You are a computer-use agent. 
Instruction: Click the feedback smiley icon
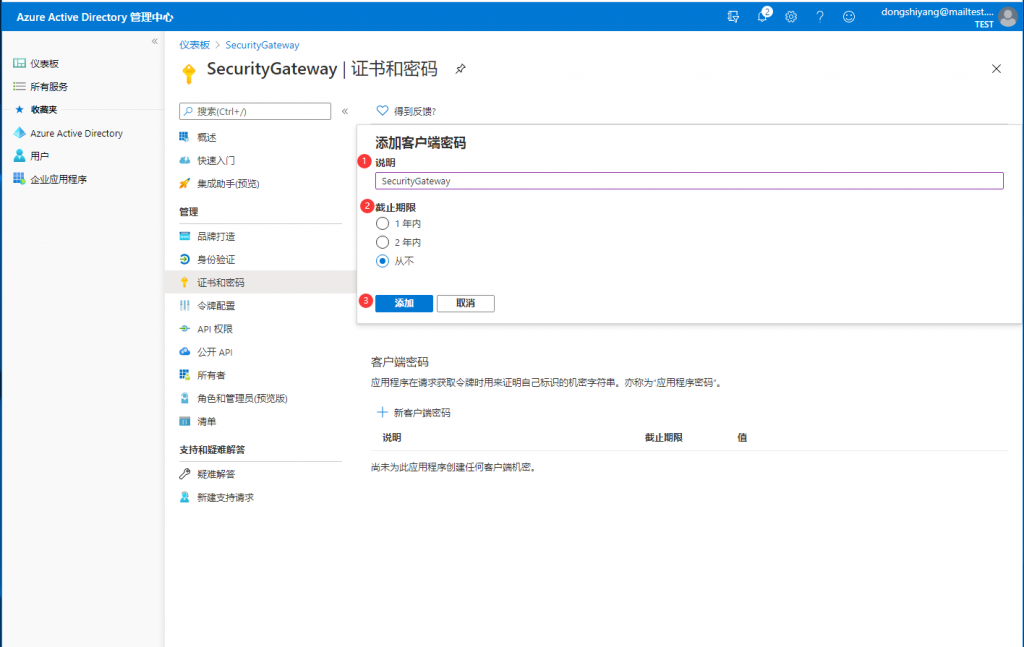(x=848, y=17)
